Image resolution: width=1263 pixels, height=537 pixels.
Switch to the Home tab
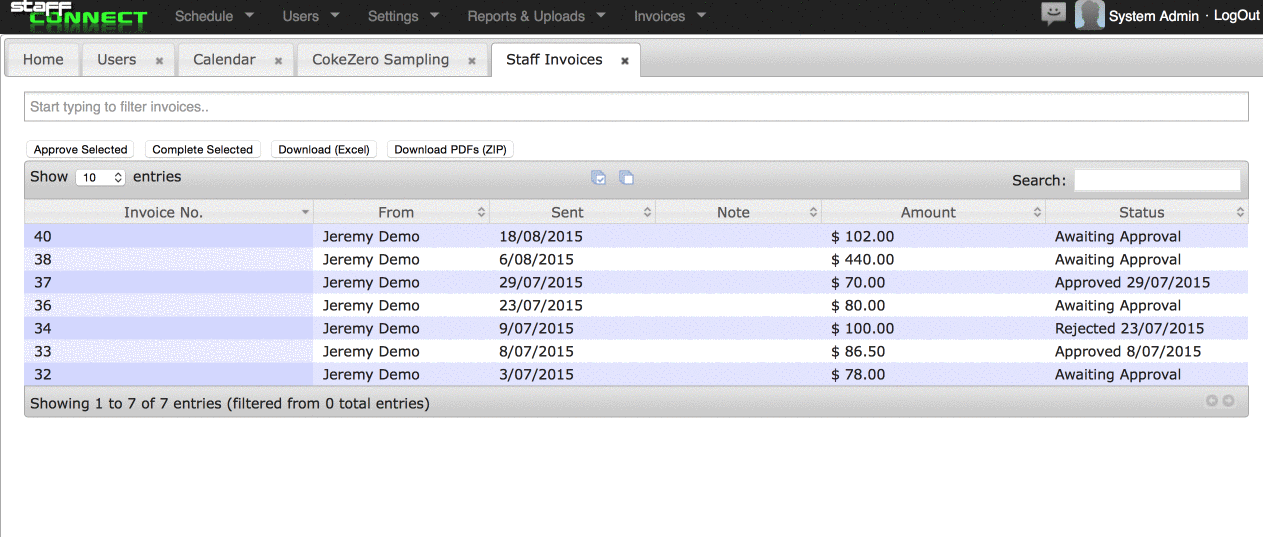pos(43,60)
